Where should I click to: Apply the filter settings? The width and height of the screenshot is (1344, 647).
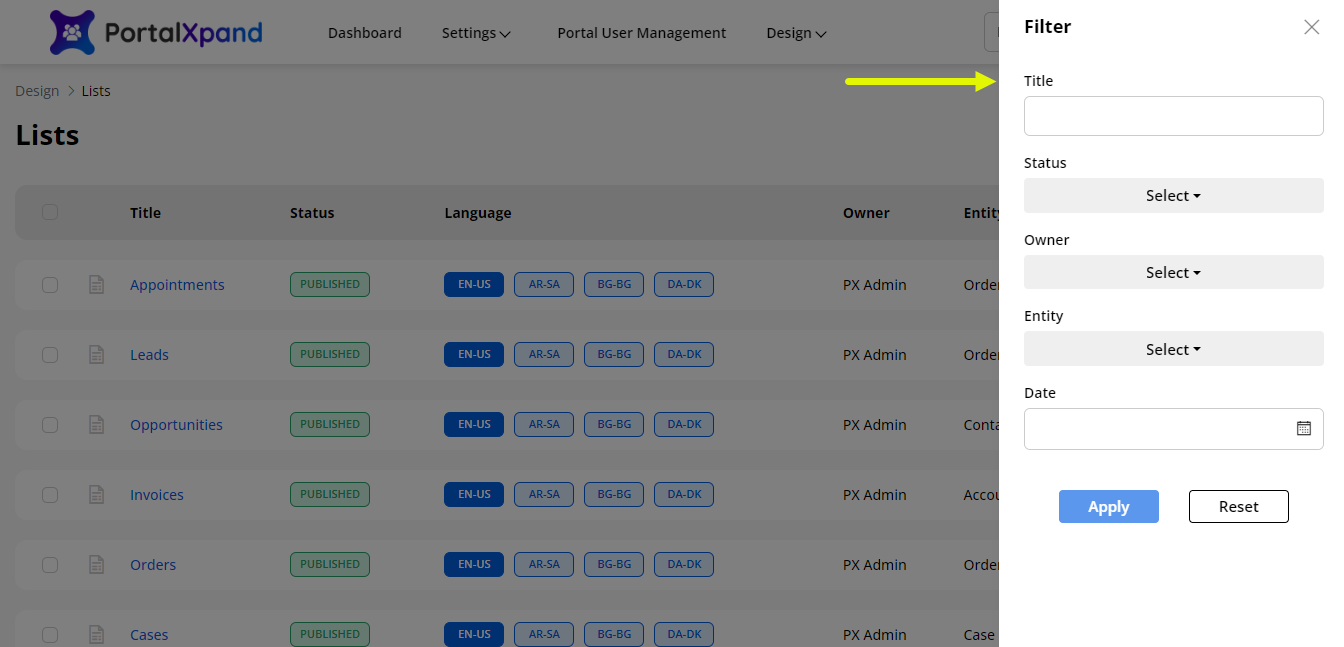pyautogui.click(x=1108, y=507)
